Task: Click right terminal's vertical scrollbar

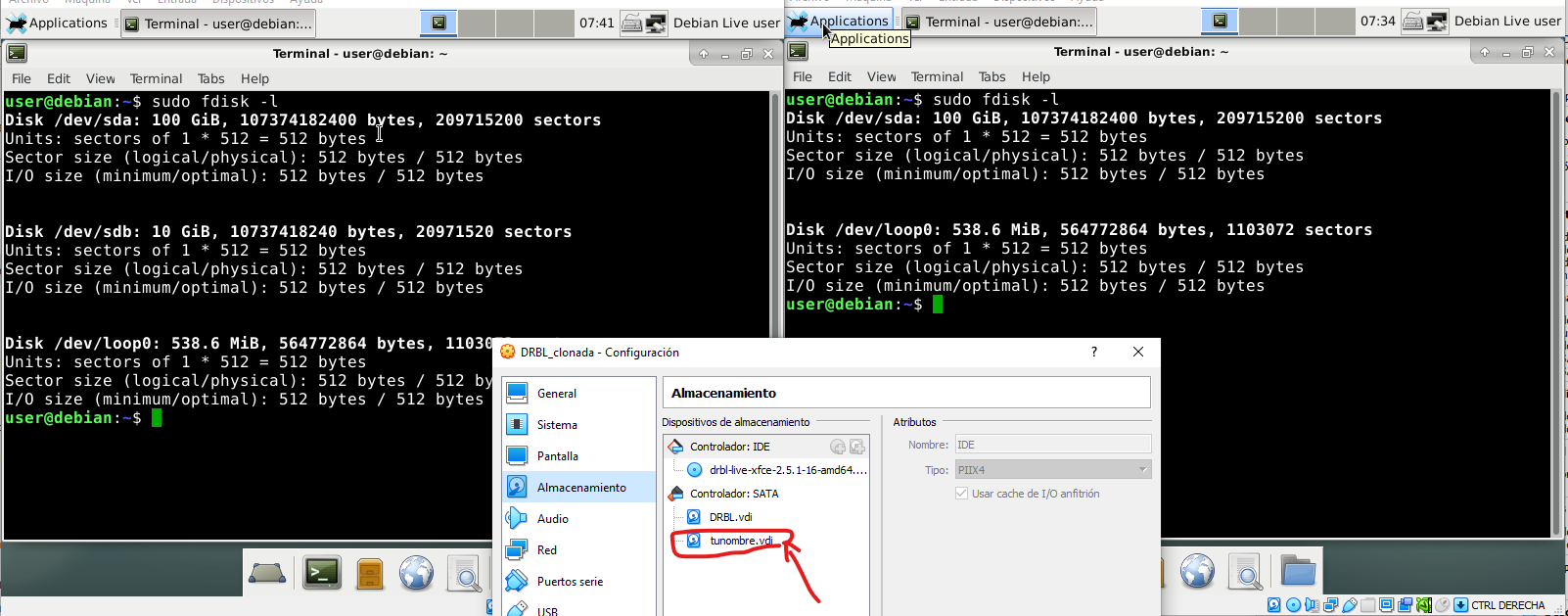Action: pos(1557,312)
